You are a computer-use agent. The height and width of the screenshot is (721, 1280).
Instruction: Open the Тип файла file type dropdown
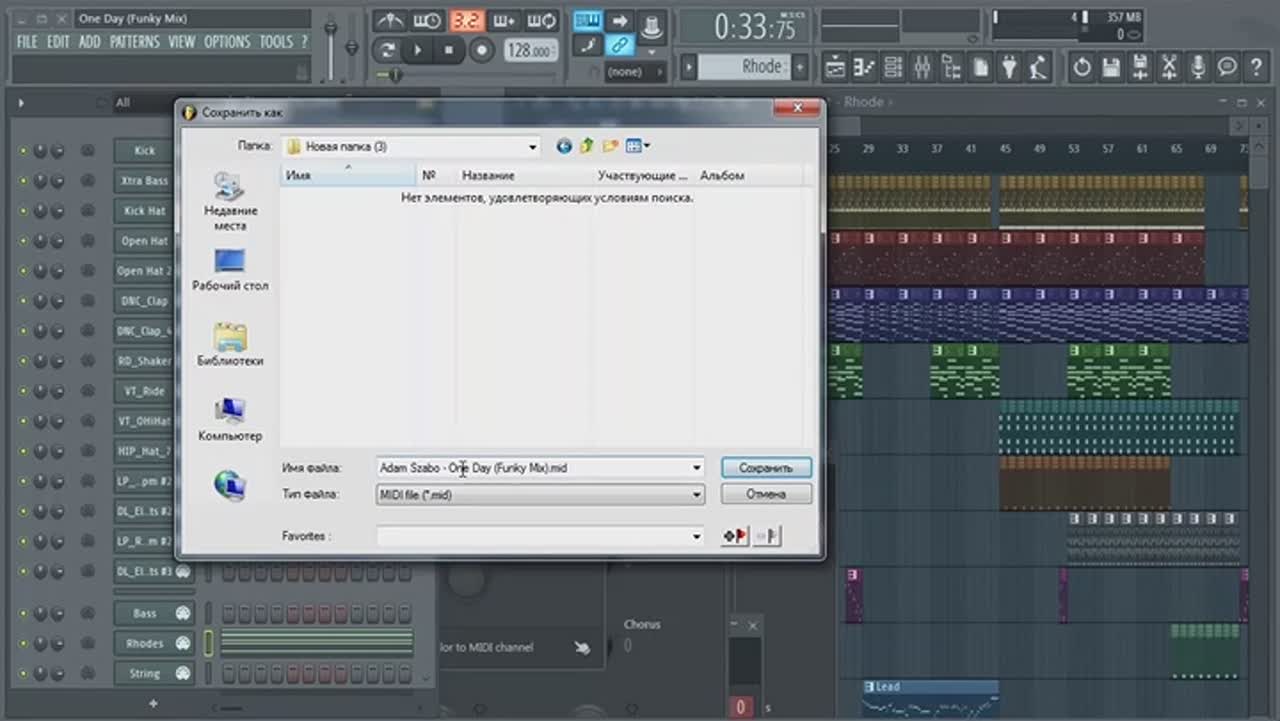[x=696, y=494]
